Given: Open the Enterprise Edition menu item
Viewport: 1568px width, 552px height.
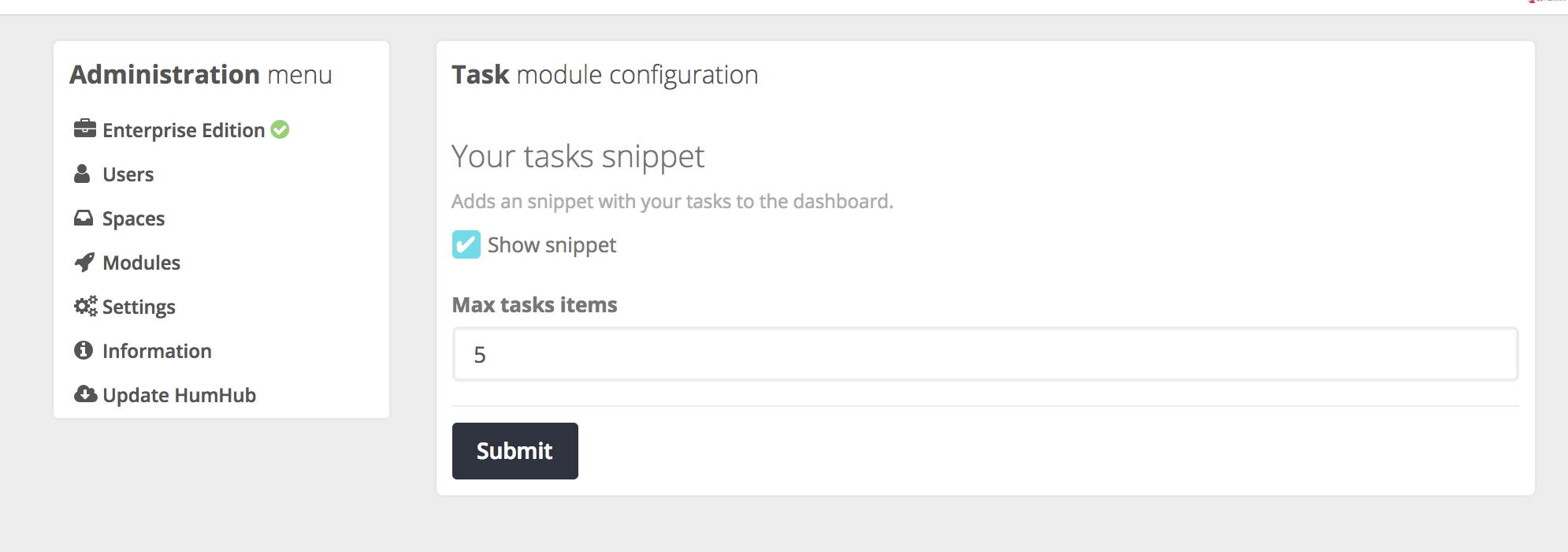Looking at the screenshot, I should (x=184, y=130).
